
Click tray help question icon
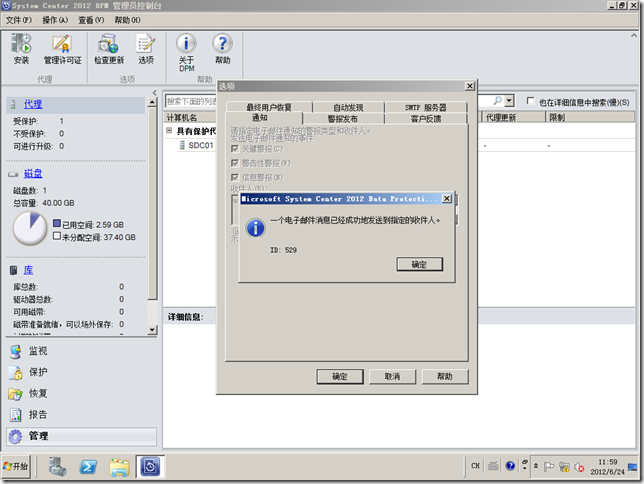pos(510,466)
